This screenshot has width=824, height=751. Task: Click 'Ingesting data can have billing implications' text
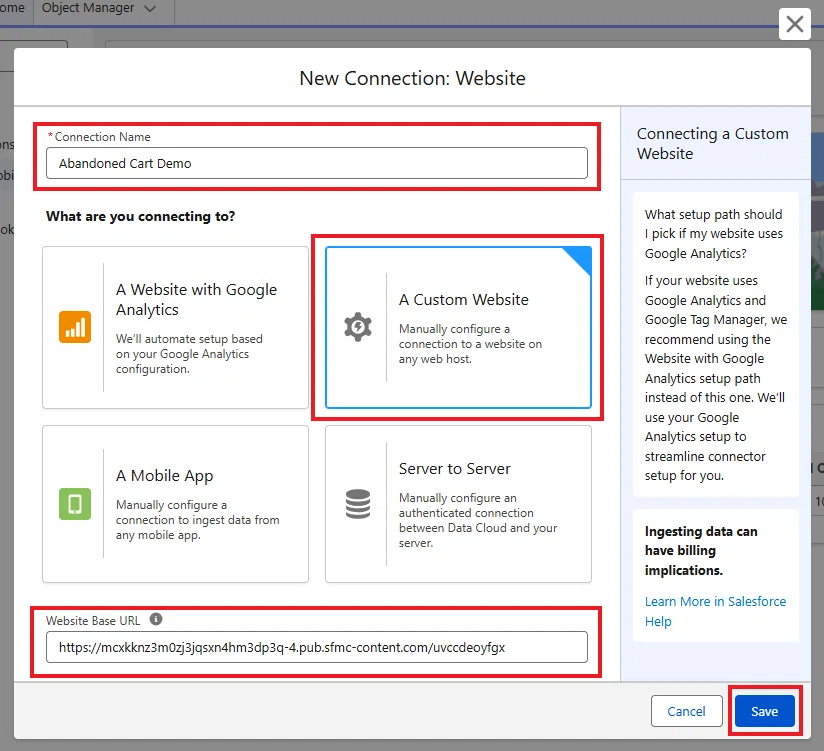701,551
